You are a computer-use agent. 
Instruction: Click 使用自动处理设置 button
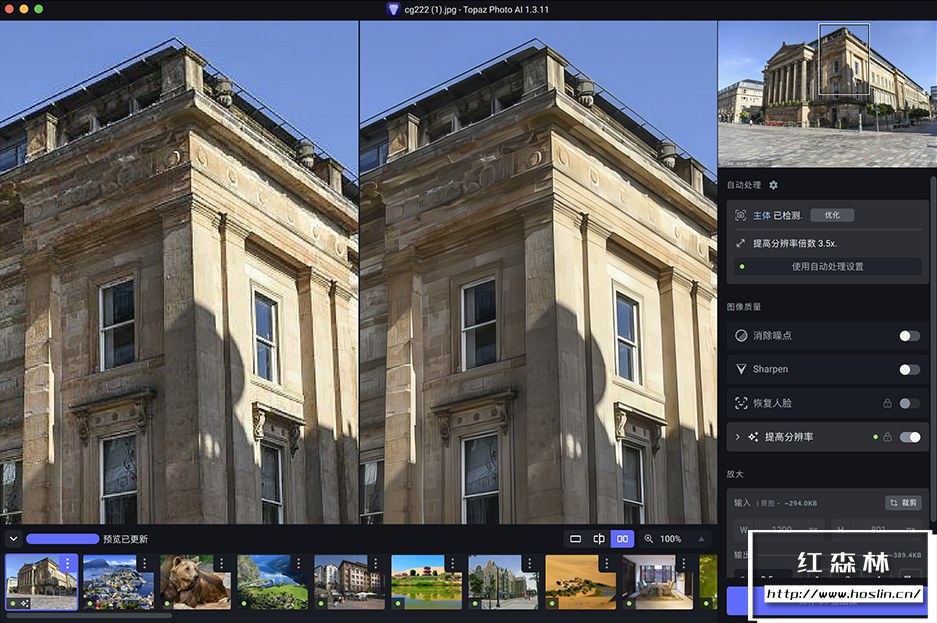(x=828, y=266)
